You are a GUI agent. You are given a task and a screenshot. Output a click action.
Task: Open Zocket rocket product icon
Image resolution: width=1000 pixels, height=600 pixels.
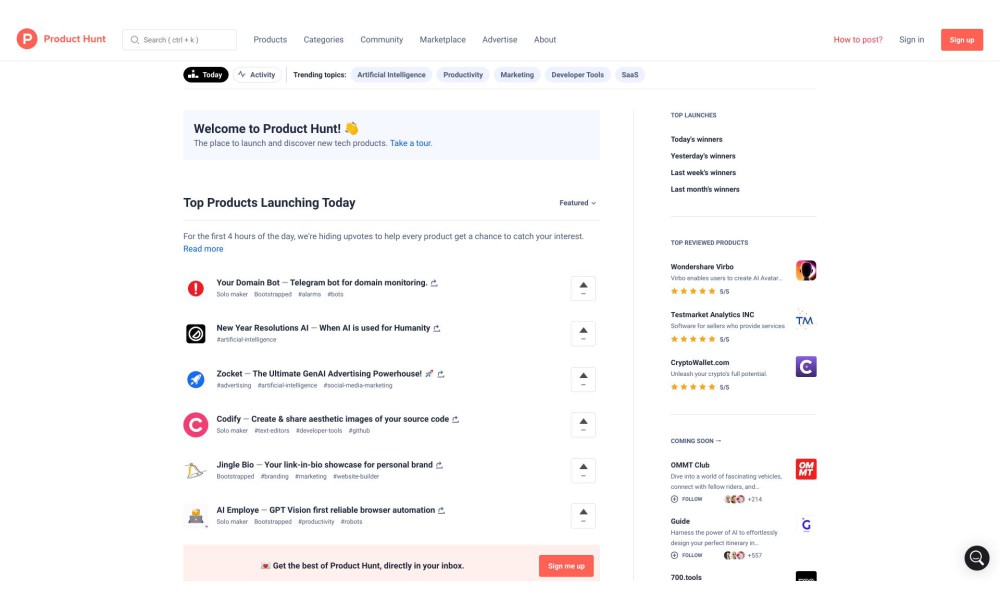(196, 379)
